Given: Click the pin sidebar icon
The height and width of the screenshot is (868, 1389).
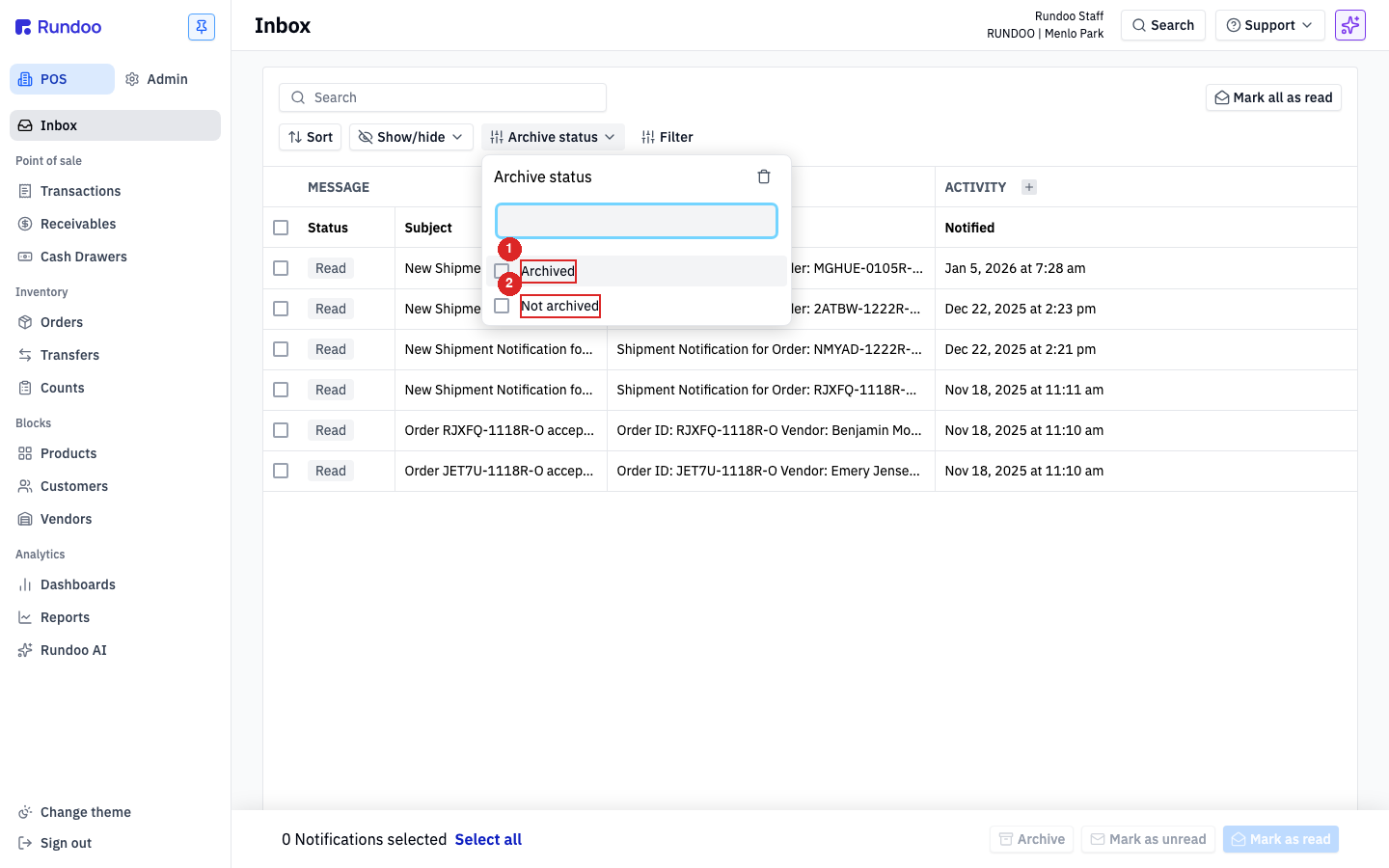Looking at the screenshot, I should pyautogui.click(x=202, y=27).
